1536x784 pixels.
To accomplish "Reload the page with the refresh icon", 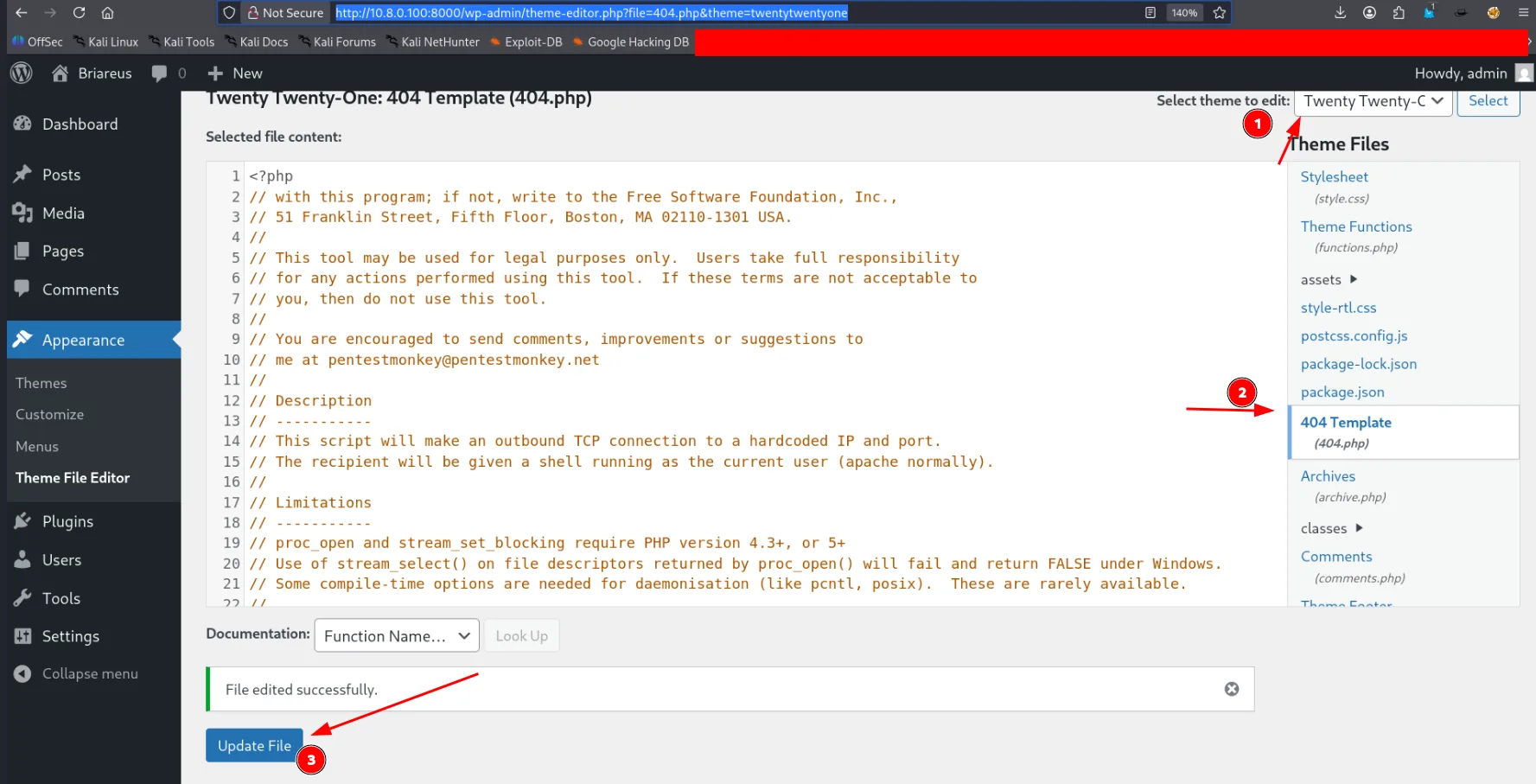I will click(79, 13).
